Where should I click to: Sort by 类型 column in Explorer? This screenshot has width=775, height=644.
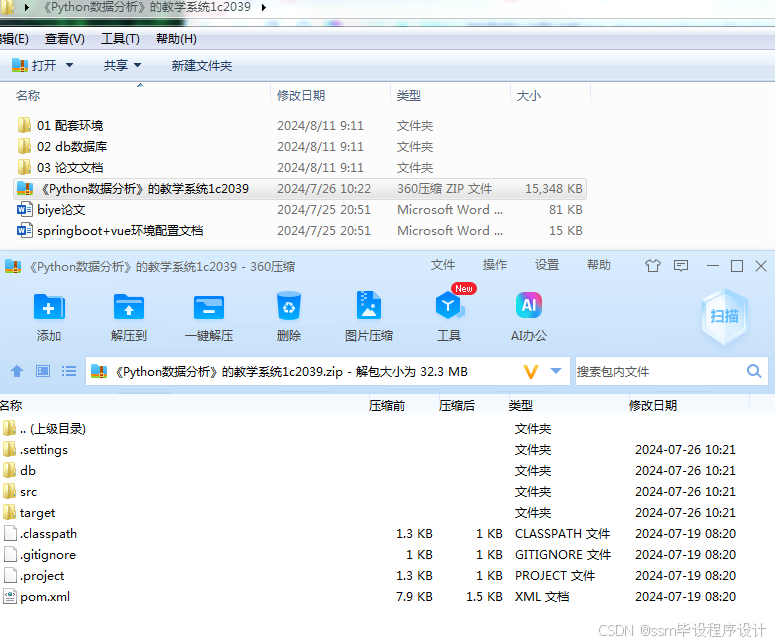(x=409, y=95)
